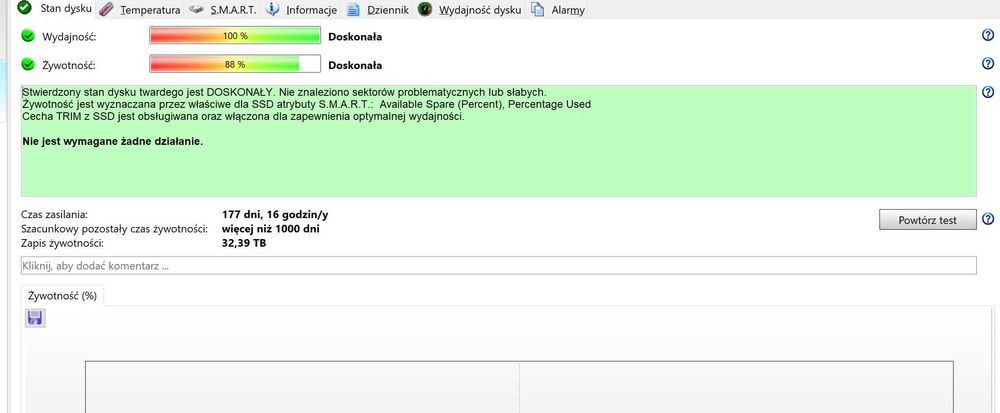1000x413 pixels.
Task: Click the lifetime chart plot area
Action: (519, 387)
